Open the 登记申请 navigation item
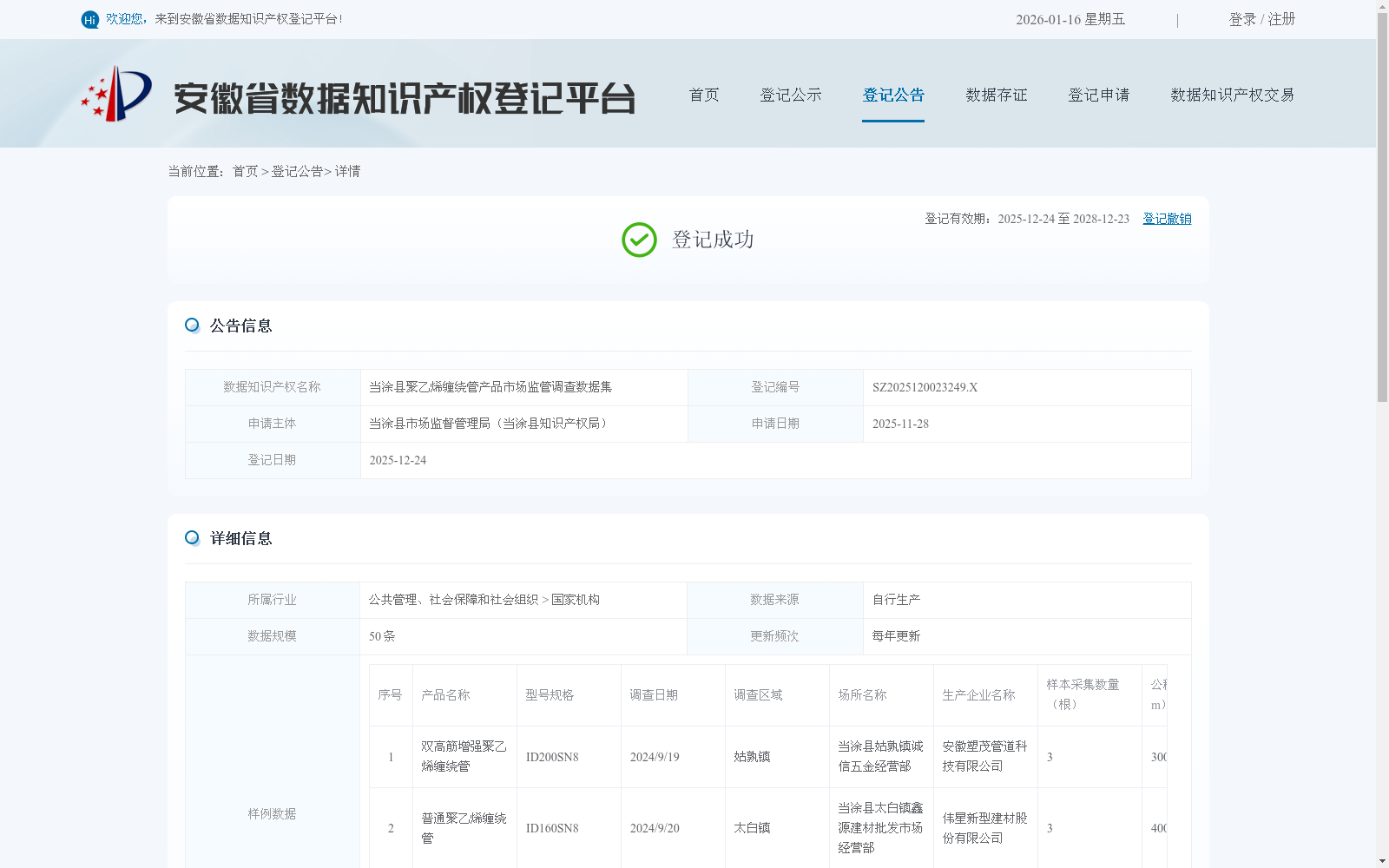1389x868 pixels. tap(1099, 95)
